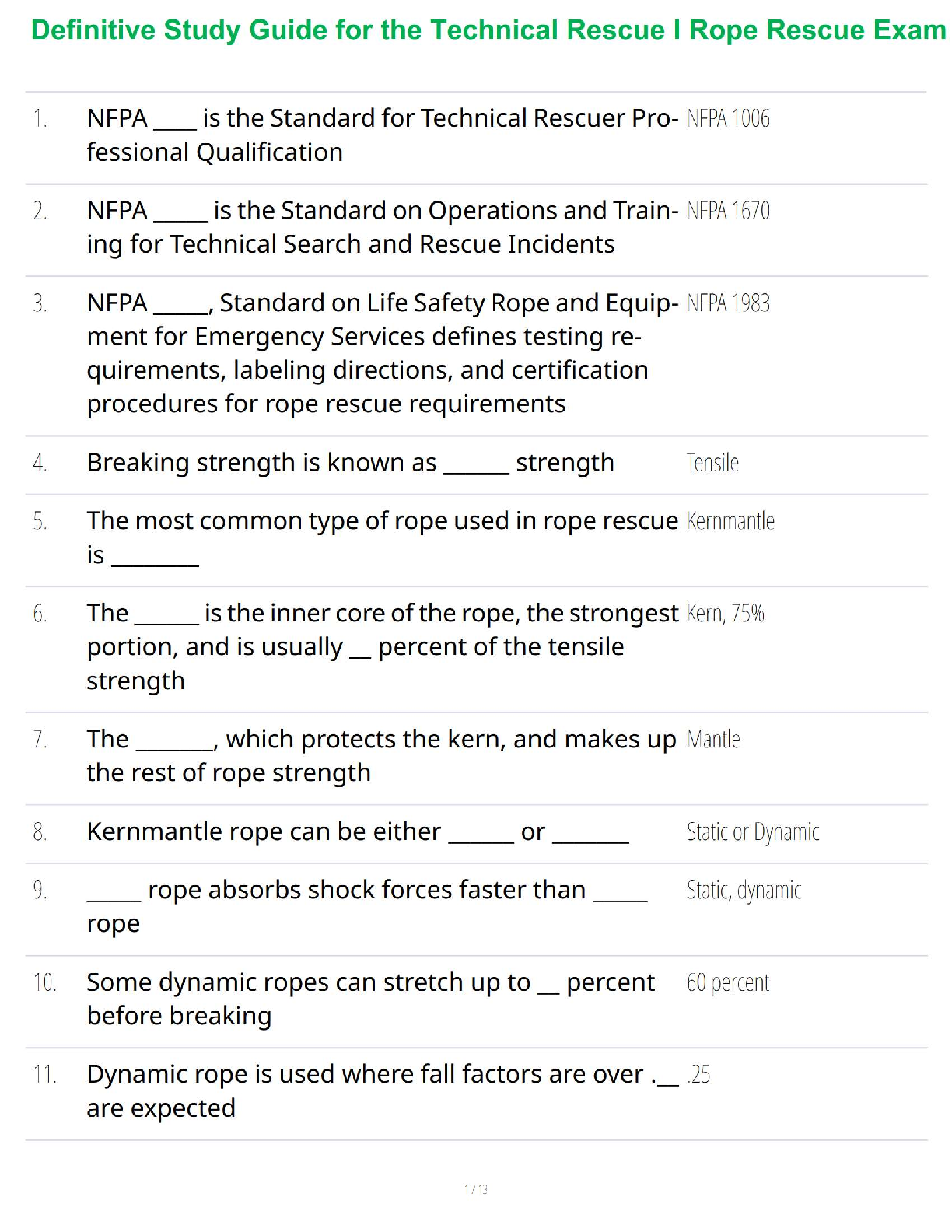Click the "Kernmantle" answer
The image size is (952, 1232).
click(x=730, y=521)
